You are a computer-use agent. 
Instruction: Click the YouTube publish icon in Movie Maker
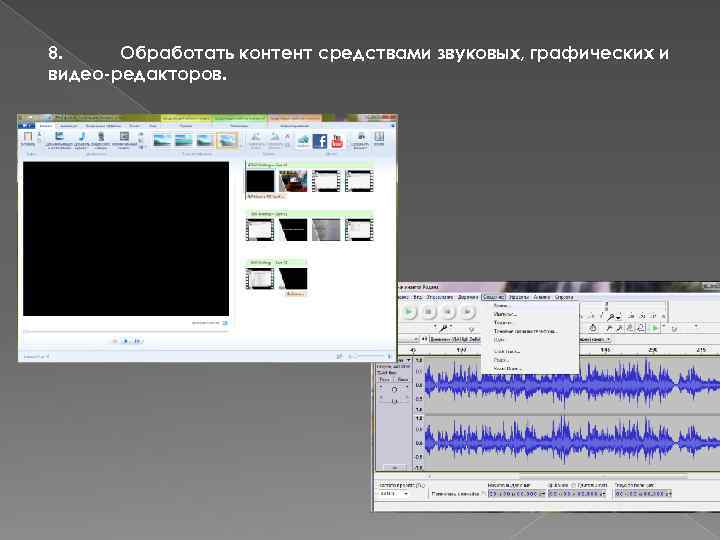point(337,141)
